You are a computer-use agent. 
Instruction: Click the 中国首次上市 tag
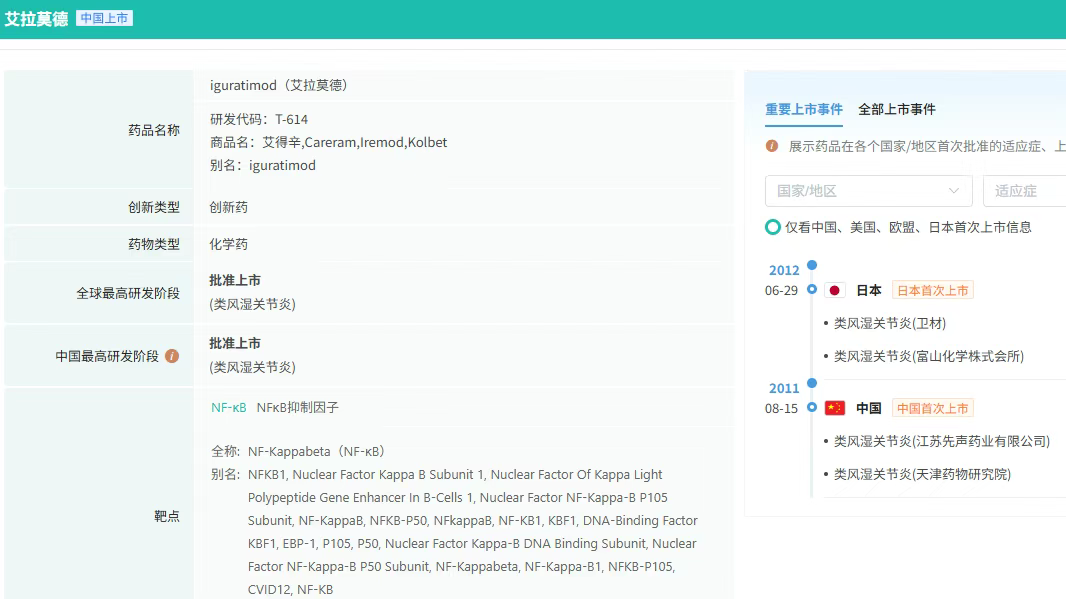[x=932, y=408]
